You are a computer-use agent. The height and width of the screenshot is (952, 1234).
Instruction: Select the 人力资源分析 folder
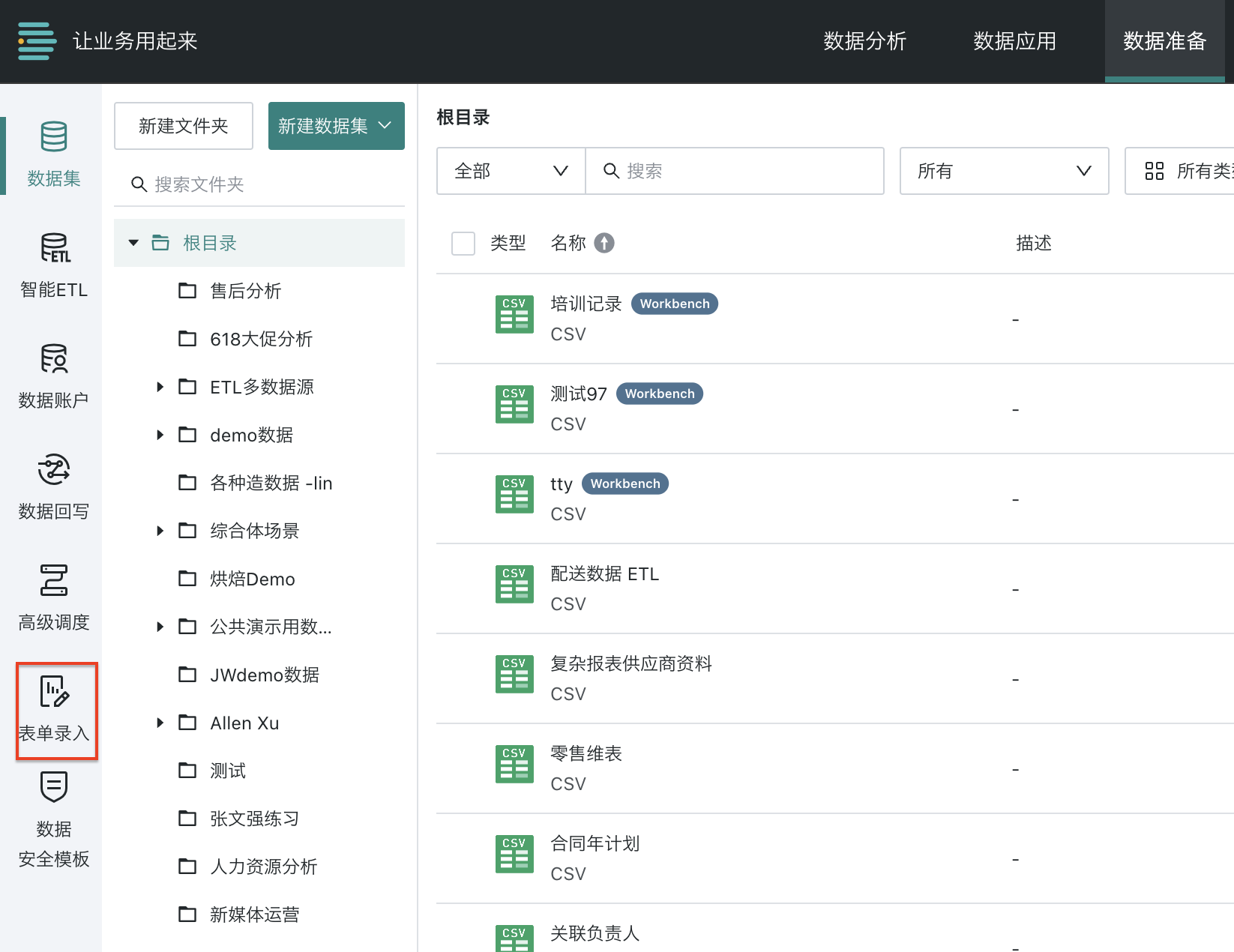264,867
